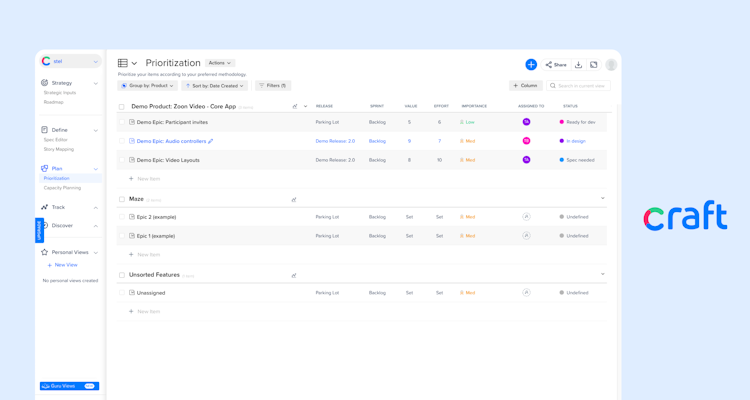
Task: Open the Group by: Product dropdown
Action: click(148, 86)
